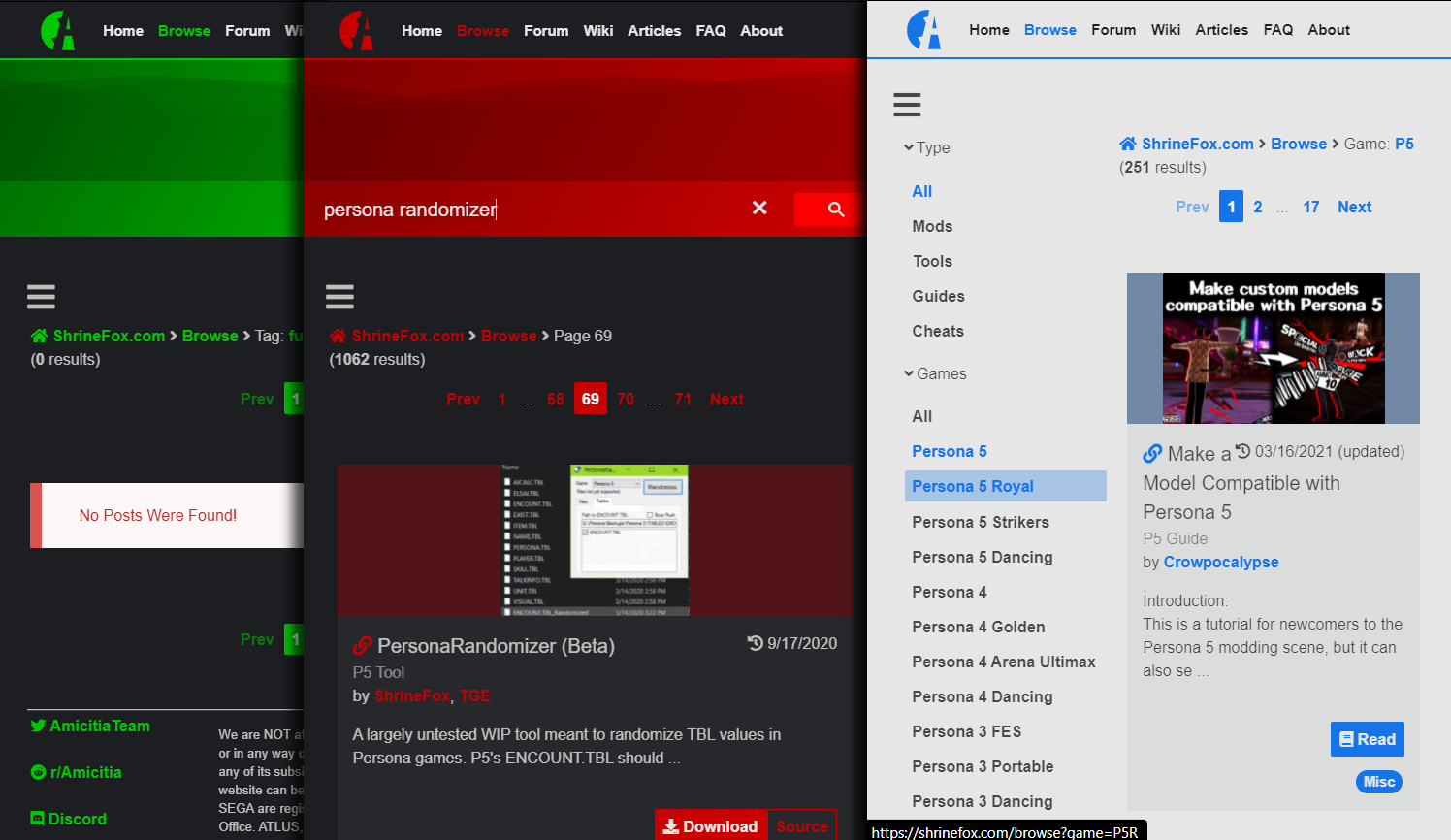Open the hamburger menu in the blue window
This screenshot has height=840, width=1451.
point(907,105)
